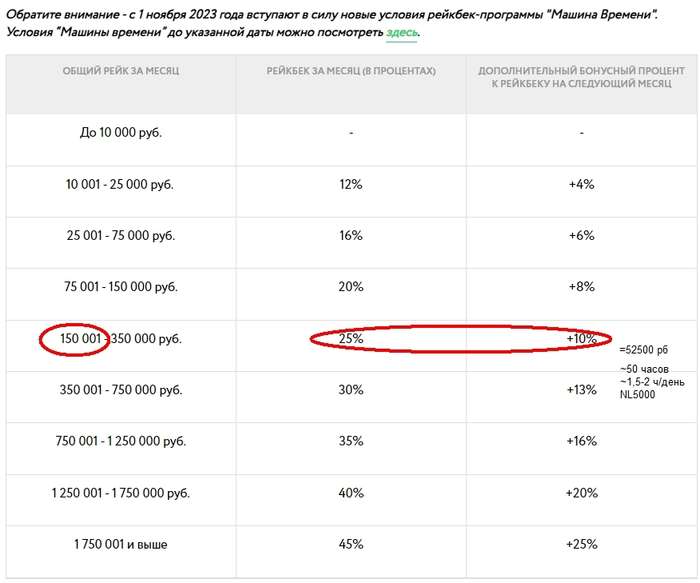Click the +6% bonus value
This screenshot has width=700, height=583.
tap(581, 235)
